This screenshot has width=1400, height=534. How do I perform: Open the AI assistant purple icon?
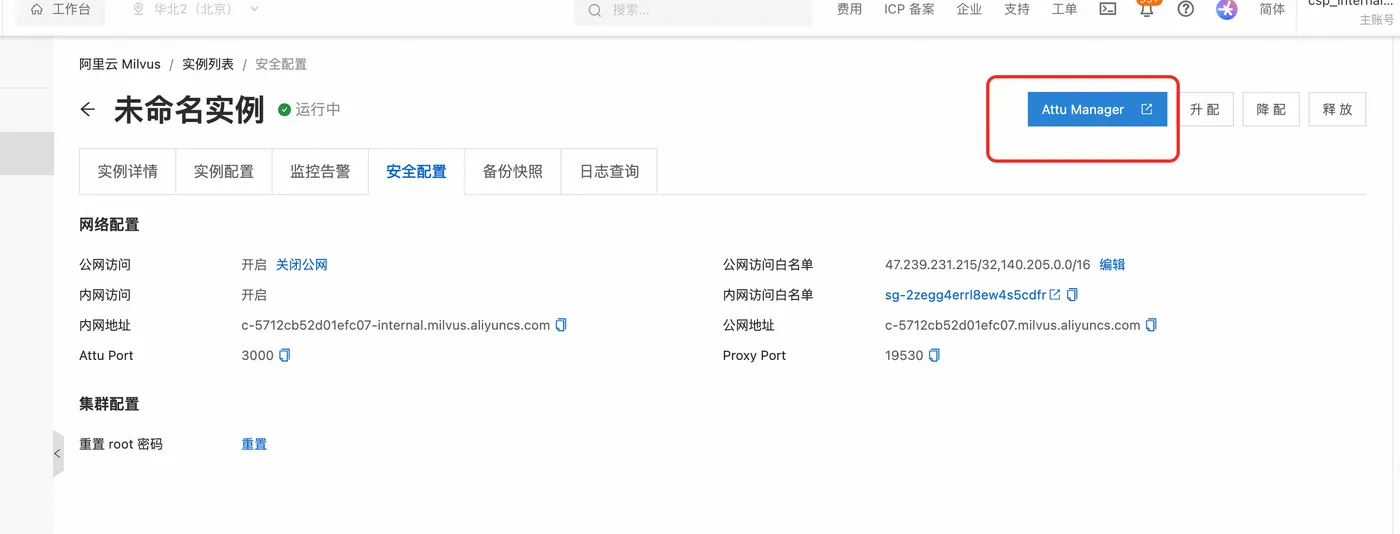(1227, 9)
